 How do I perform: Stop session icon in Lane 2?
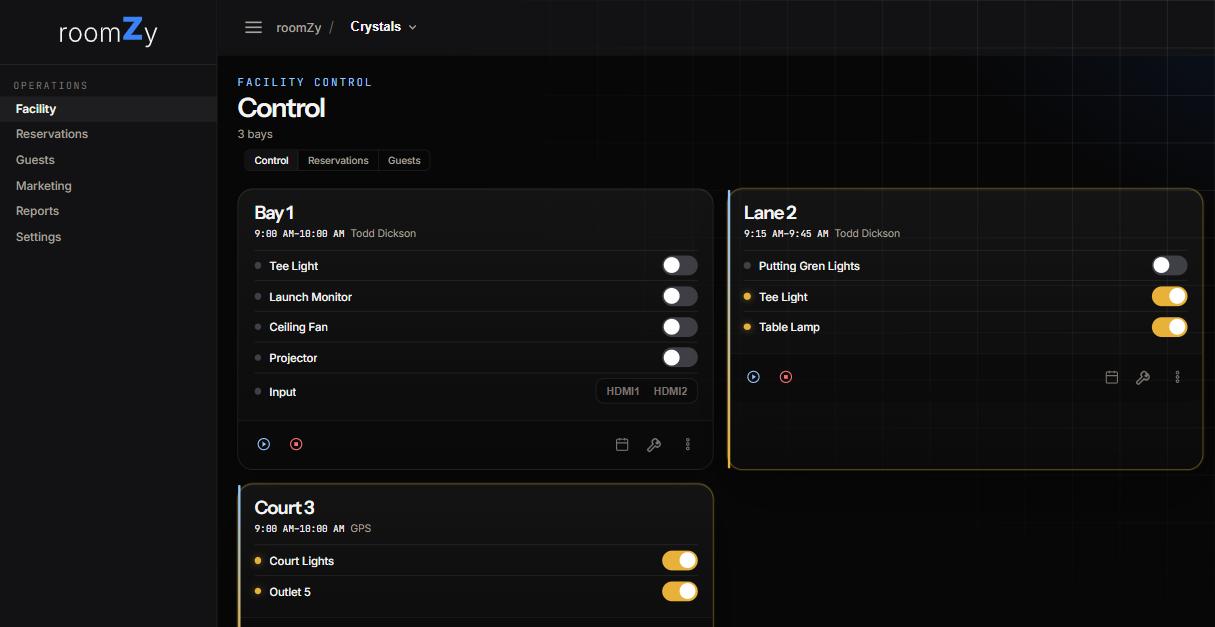(786, 377)
